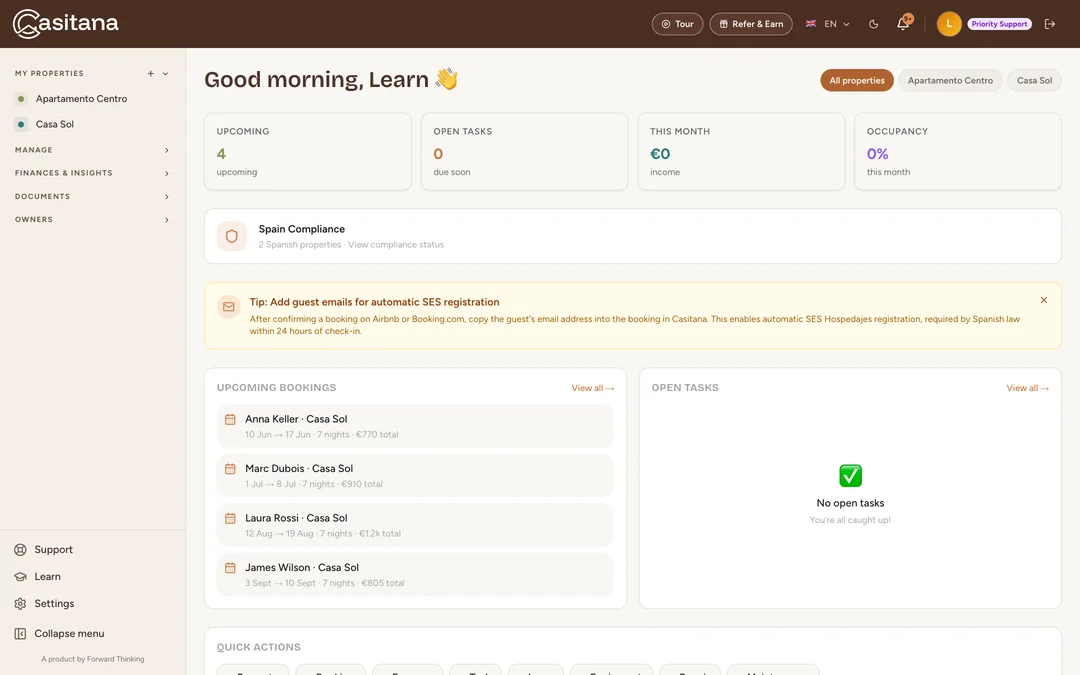This screenshot has width=1080, height=675.
Task: Collapse the My Properties section chevron
Action: click(165, 73)
